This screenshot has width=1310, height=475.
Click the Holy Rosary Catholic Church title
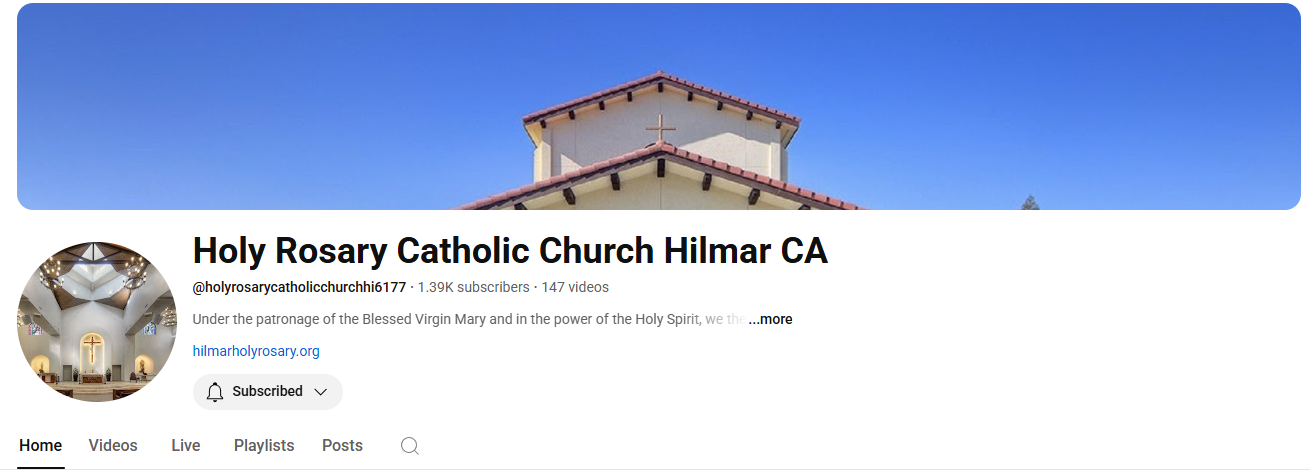(x=510, y=250)
